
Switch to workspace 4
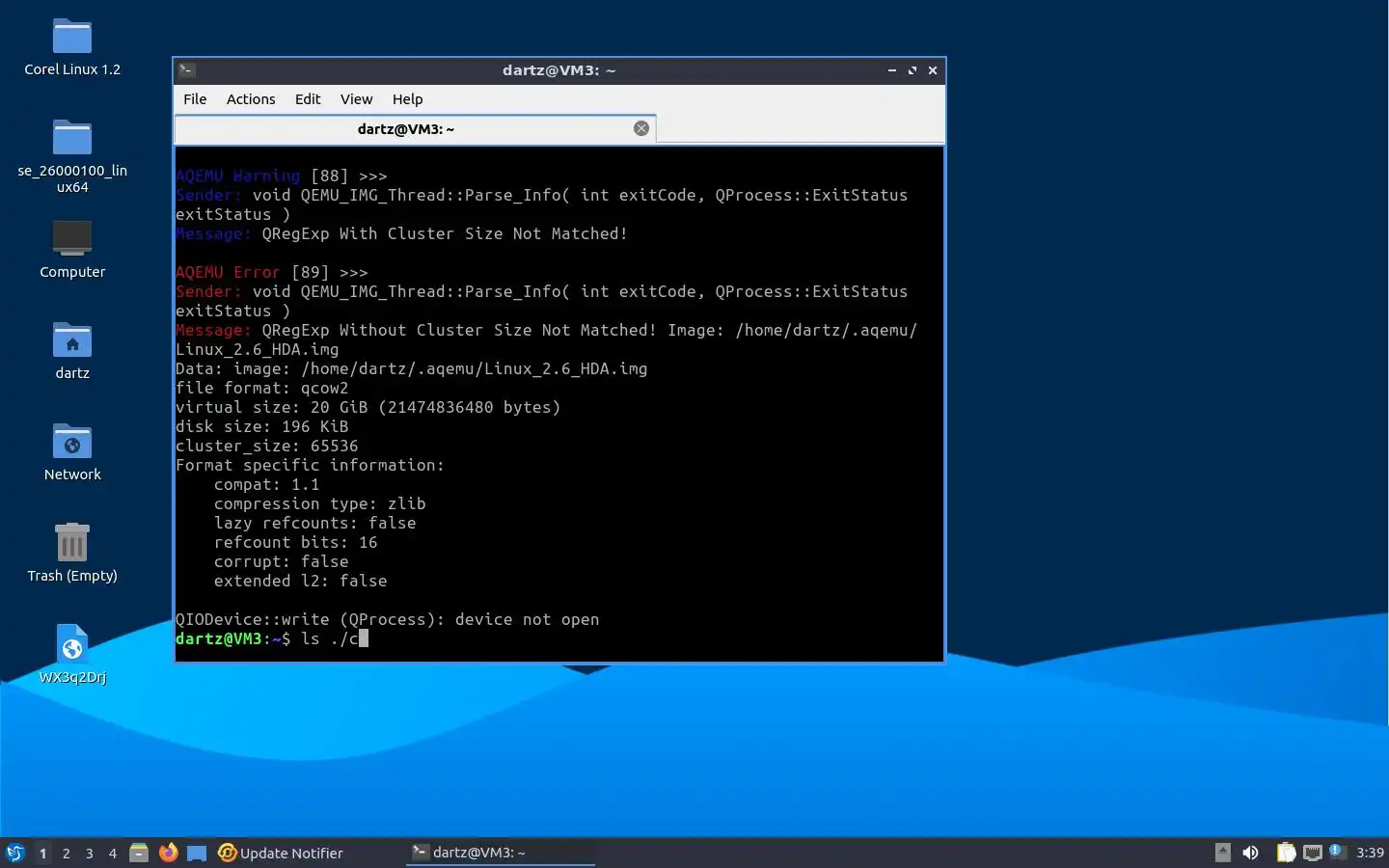click(x=112, y=854)
